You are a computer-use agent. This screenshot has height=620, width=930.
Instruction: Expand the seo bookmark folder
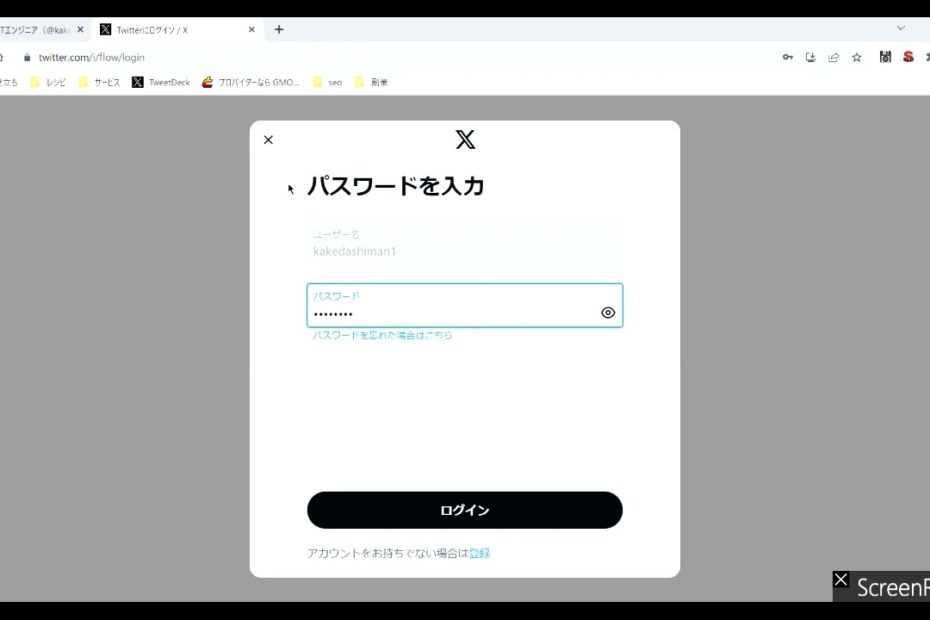click(x=328, y=83)
